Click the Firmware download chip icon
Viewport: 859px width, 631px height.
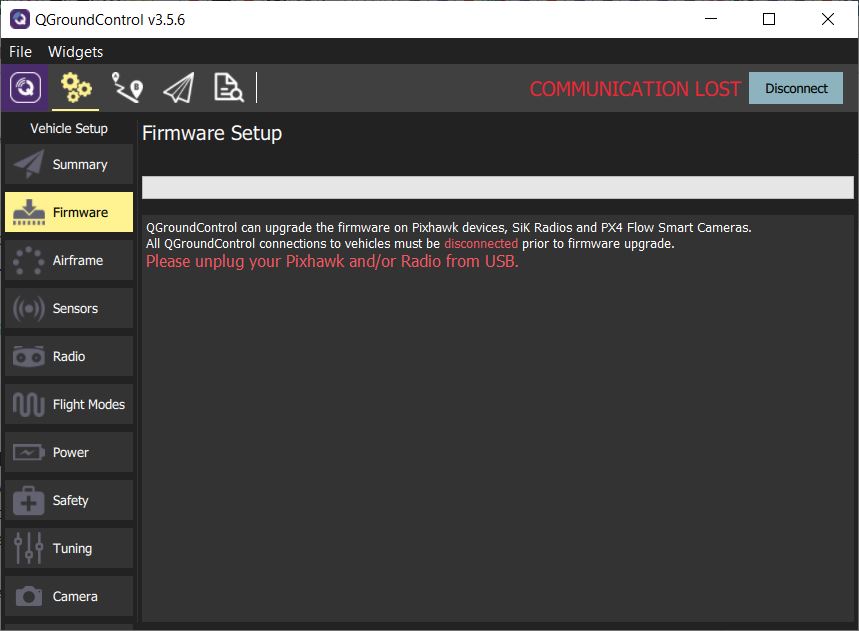28,213
